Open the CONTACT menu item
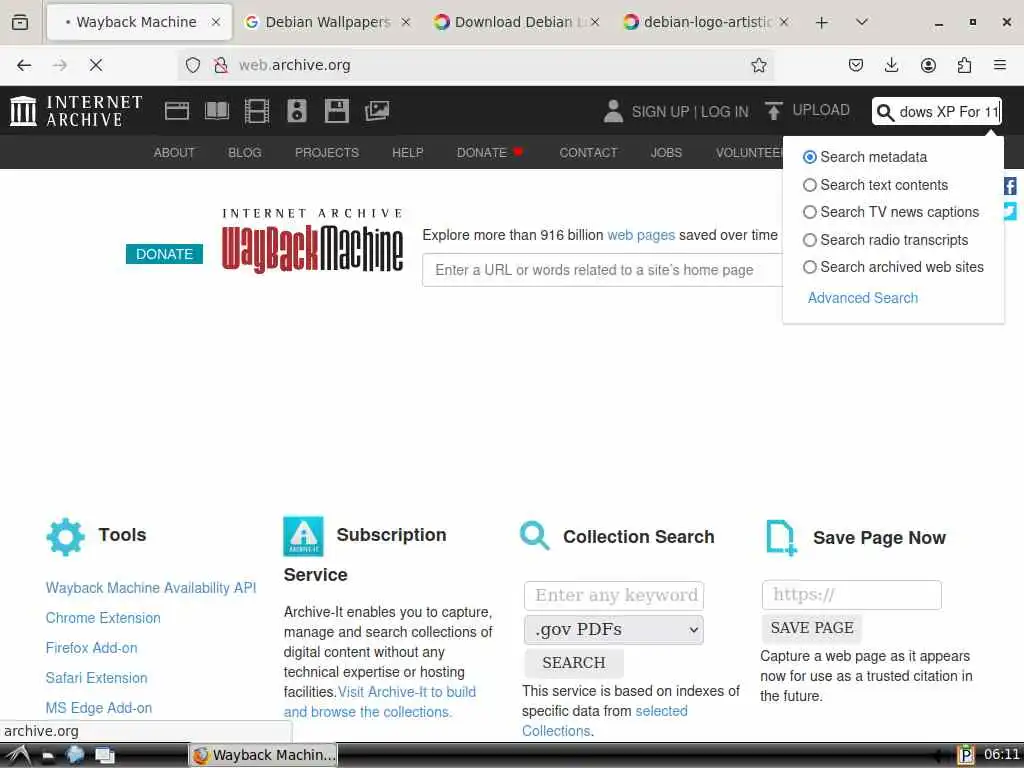 [588, 153]
